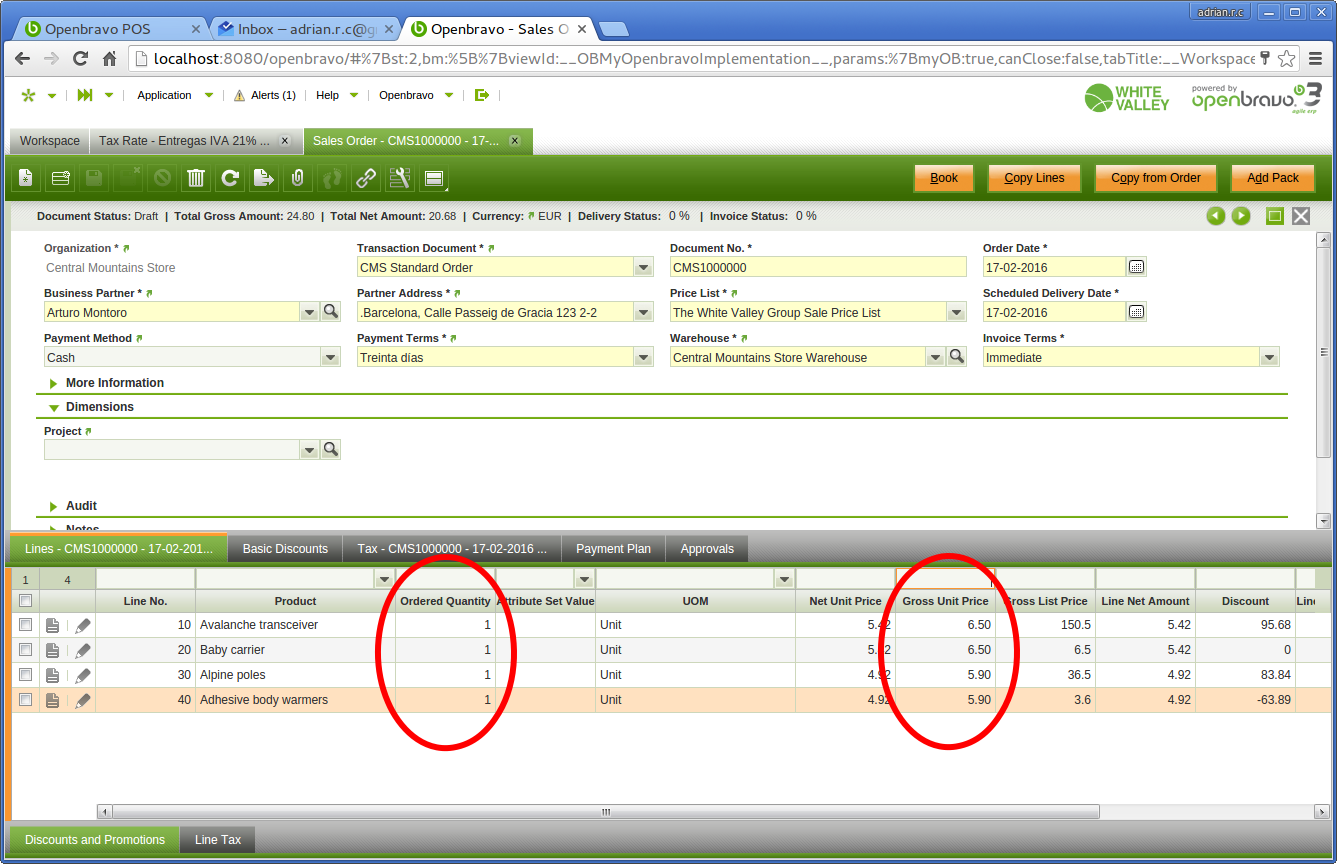Open the Invoice Terms dropdown
Viewport: 1337px width, 864px height.
pos(1269,357)
